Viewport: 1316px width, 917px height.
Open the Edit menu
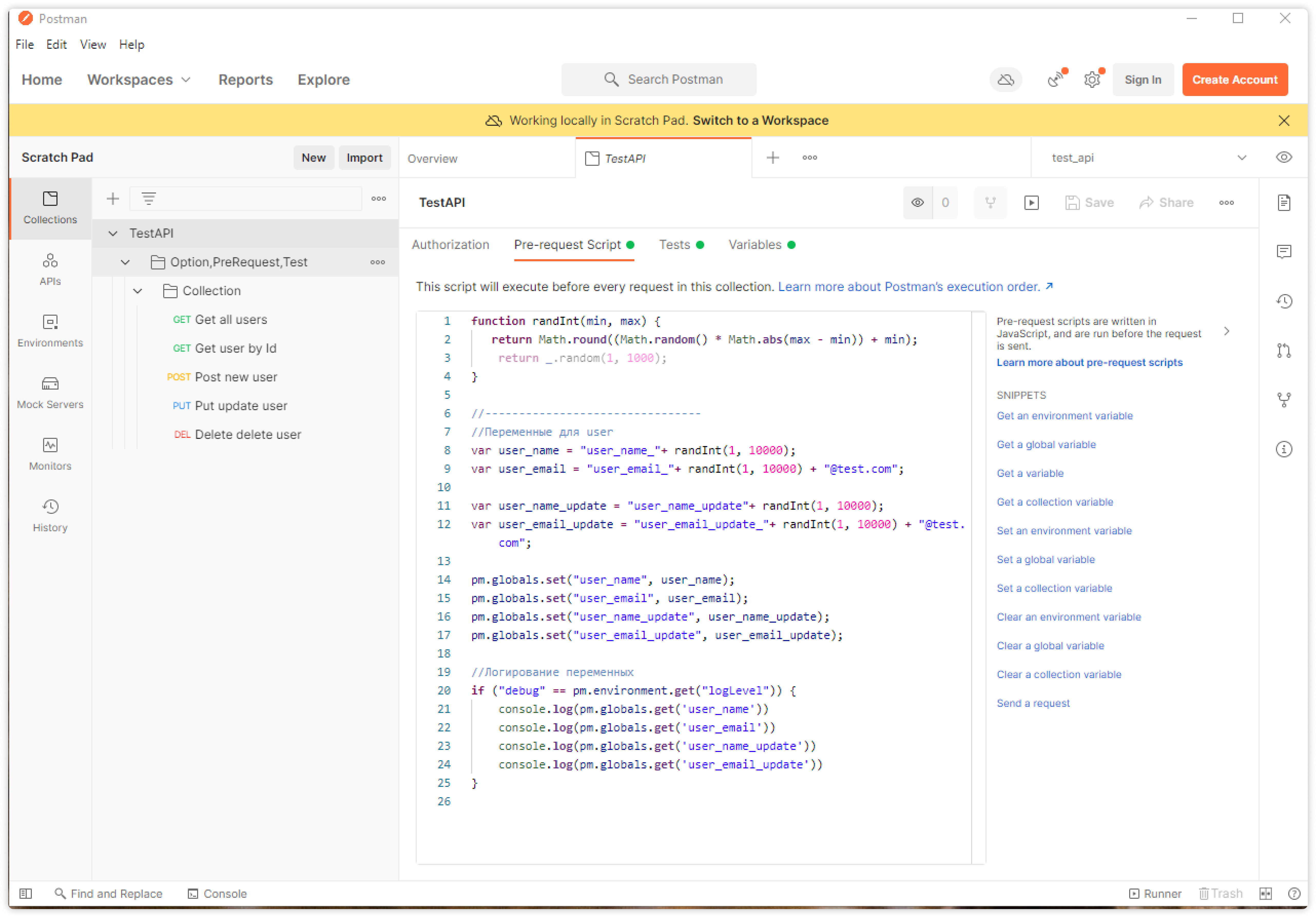tap(56, 45)
